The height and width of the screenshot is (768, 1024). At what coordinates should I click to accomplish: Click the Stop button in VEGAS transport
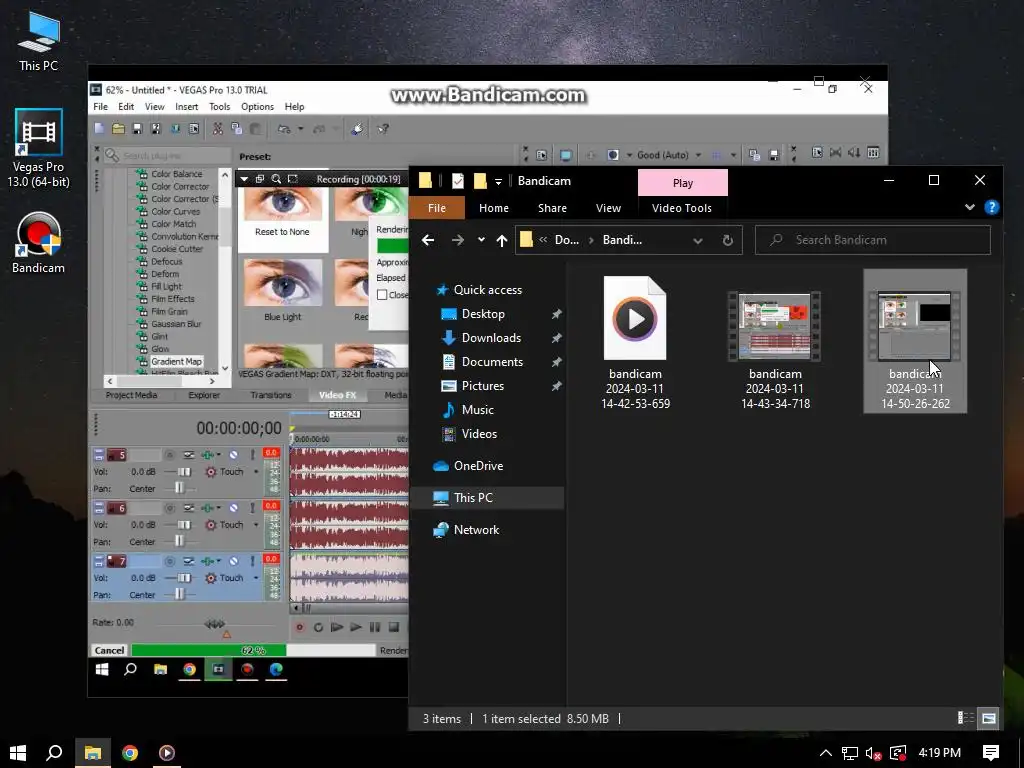coord(394,627)
